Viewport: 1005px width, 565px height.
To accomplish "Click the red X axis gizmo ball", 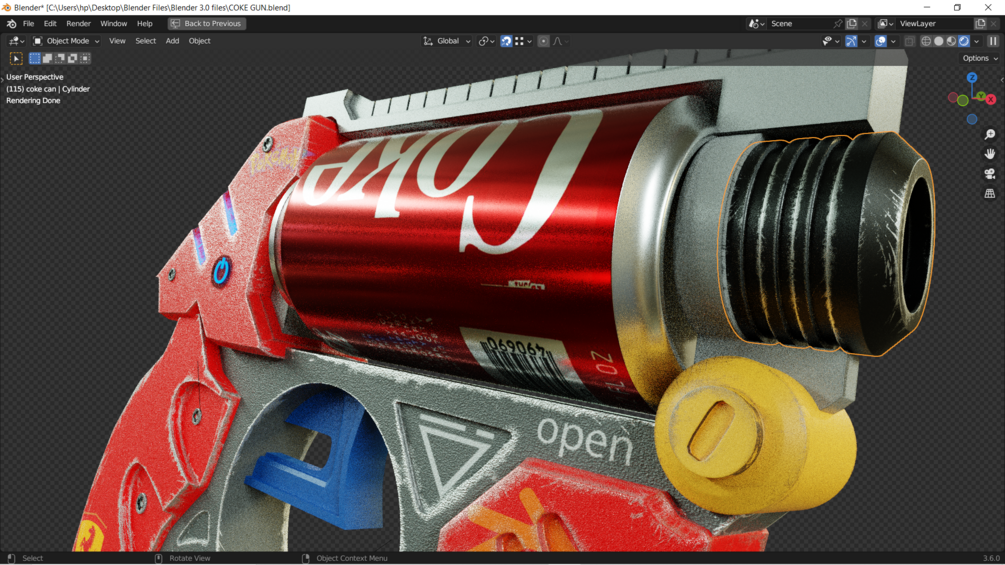I will [991, 99].
